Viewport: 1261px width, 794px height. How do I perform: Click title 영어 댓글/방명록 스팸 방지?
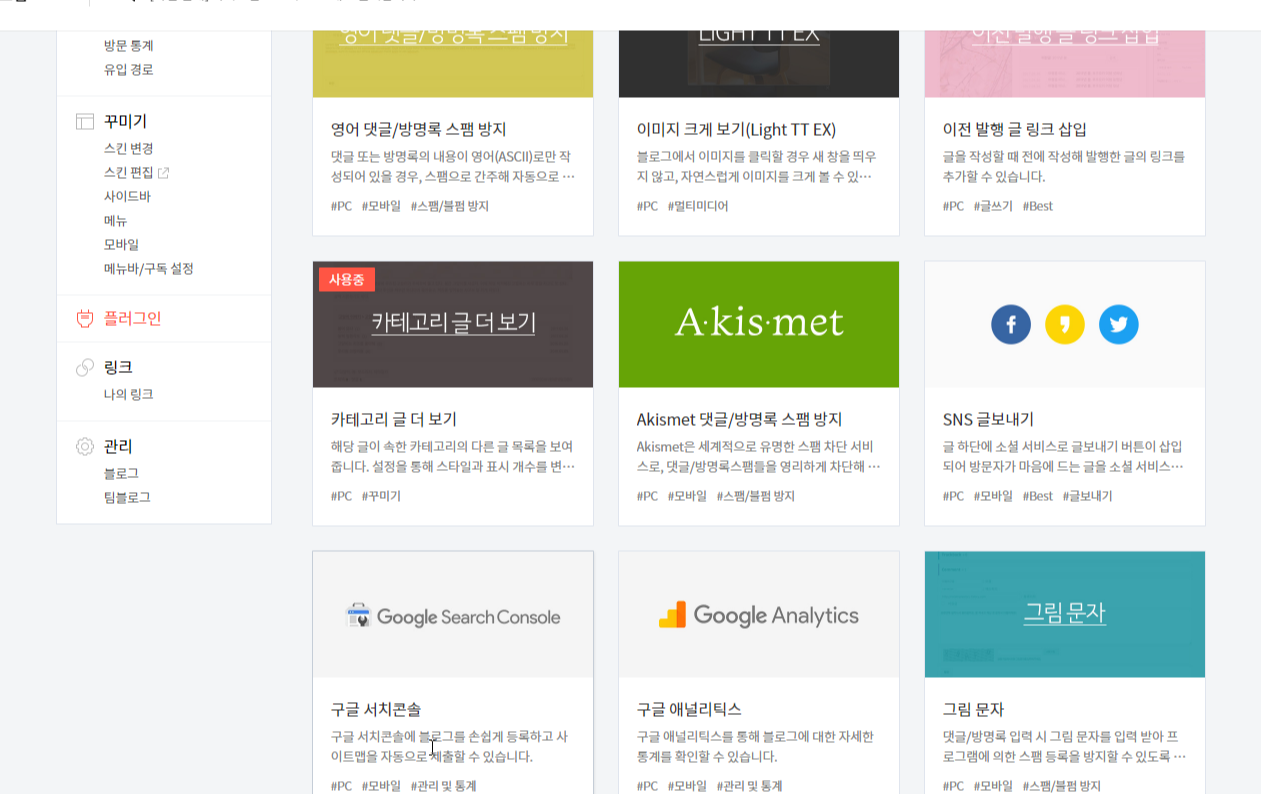(x=419, y=130)
